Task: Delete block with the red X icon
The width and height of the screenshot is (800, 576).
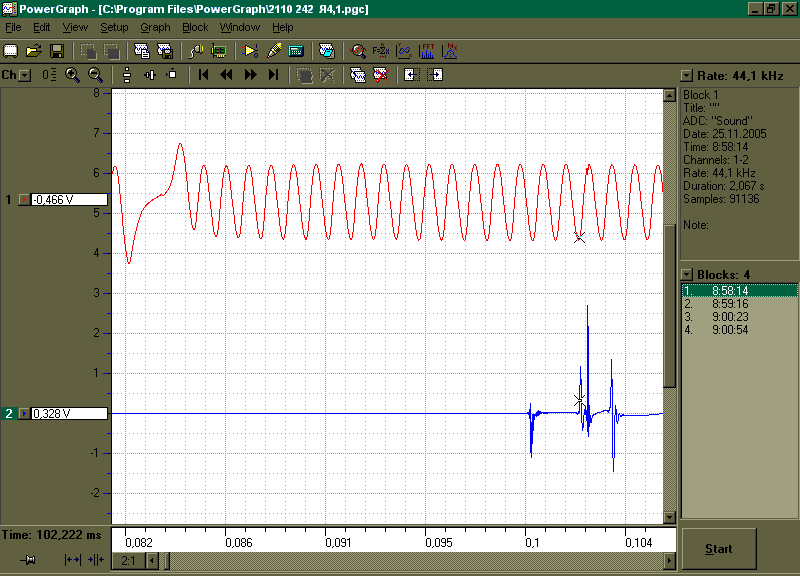Action: coord(381,75)
